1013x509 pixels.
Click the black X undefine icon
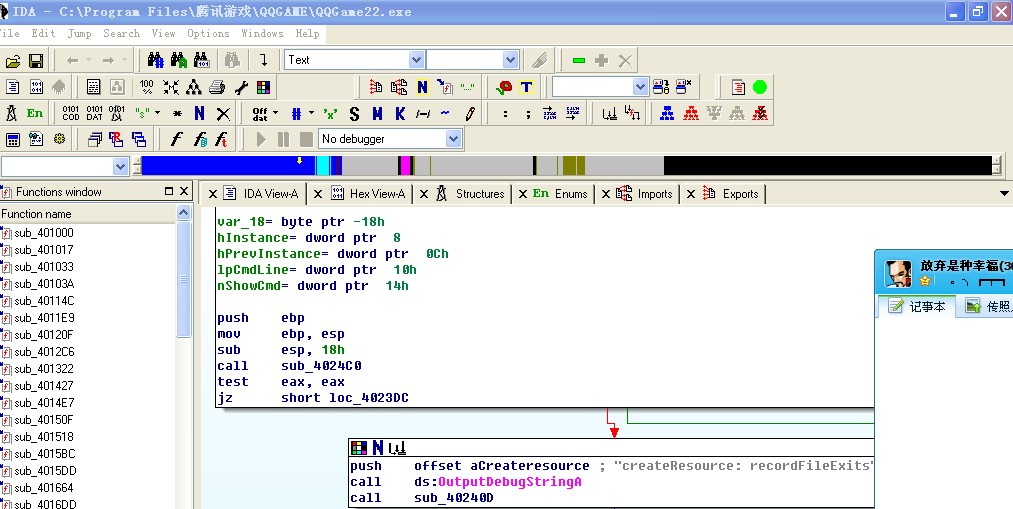pos(224,114)
